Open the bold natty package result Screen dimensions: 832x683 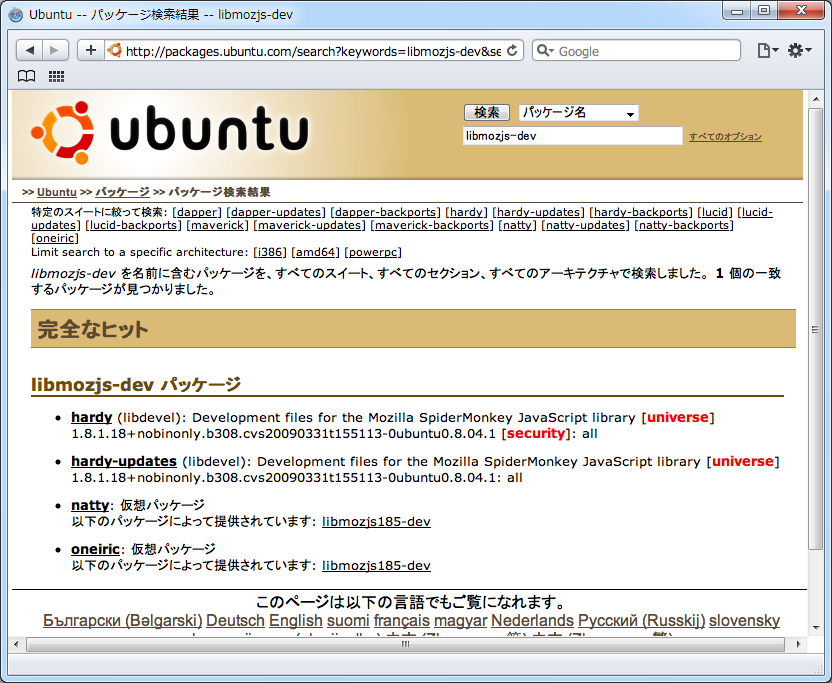(90, 505)
